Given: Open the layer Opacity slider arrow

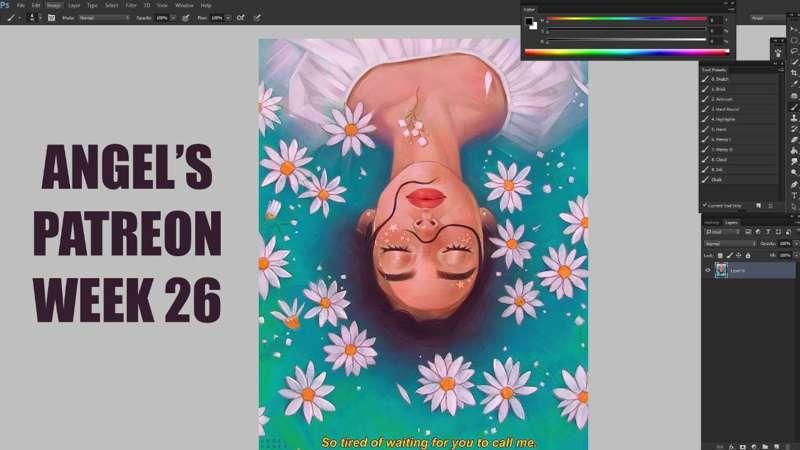Looking at the screenshot, I should coord(796,244).
